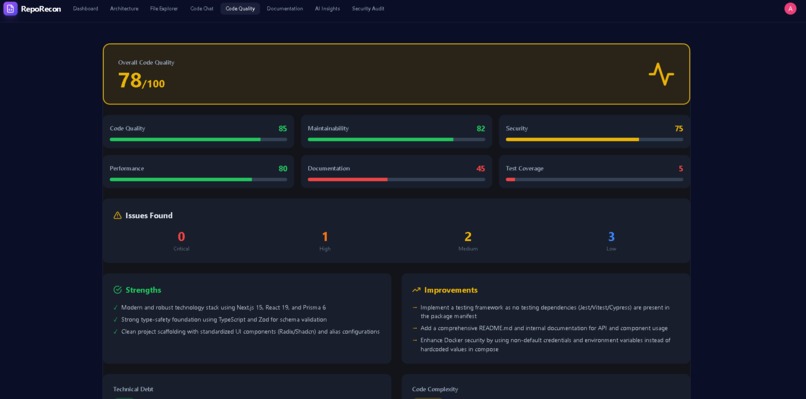Click the "Performance" metric label

(126, 169)
